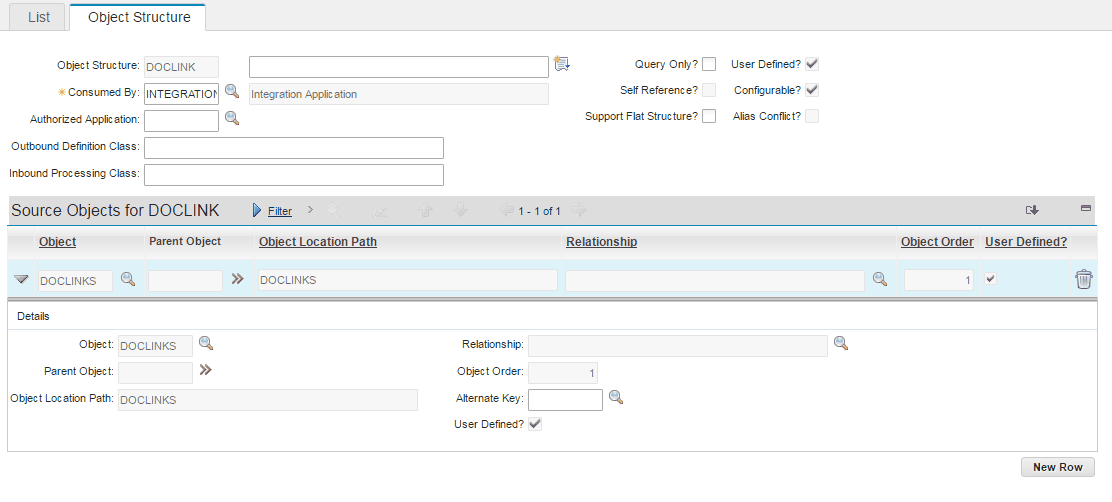Toggle Support Flat Structure checkbox
Screen dimensions: 1112x502
pyautogui.click(x=709, y=116)
